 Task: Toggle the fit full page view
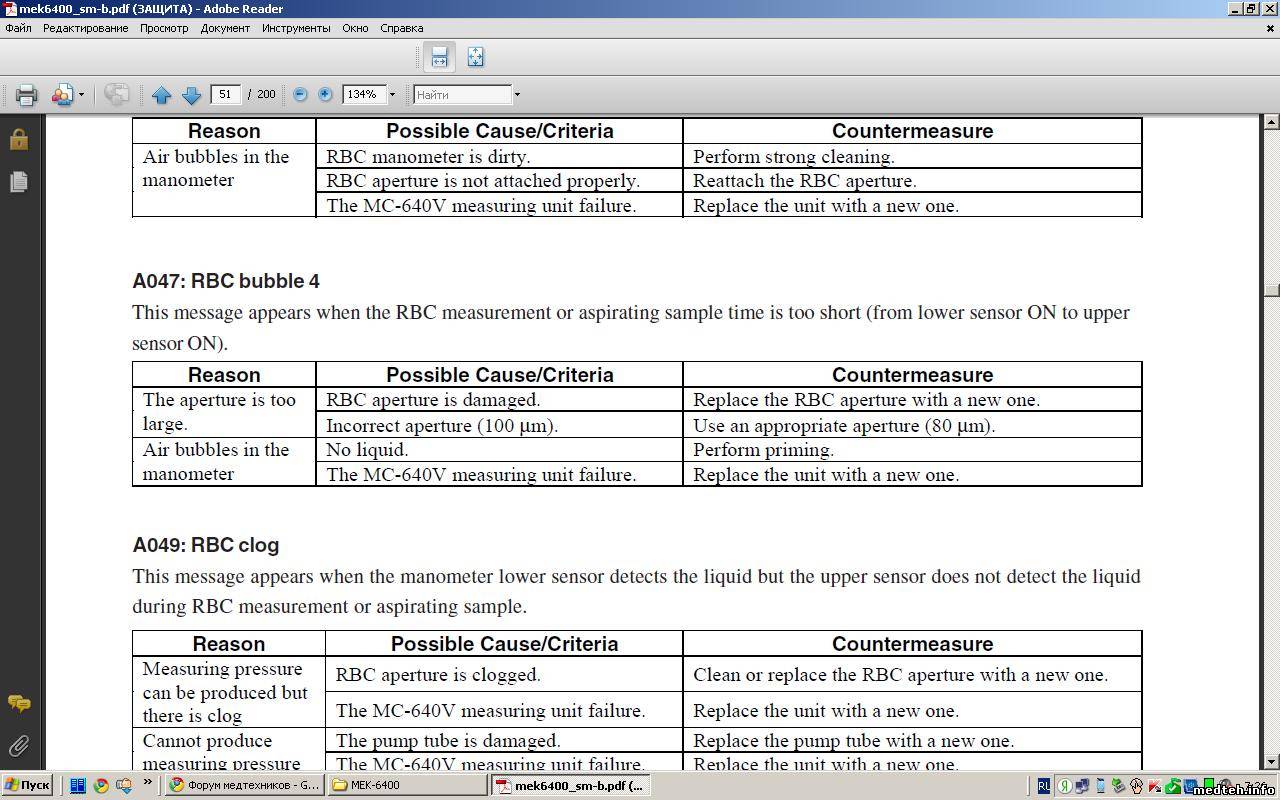[x=475, y=57]
